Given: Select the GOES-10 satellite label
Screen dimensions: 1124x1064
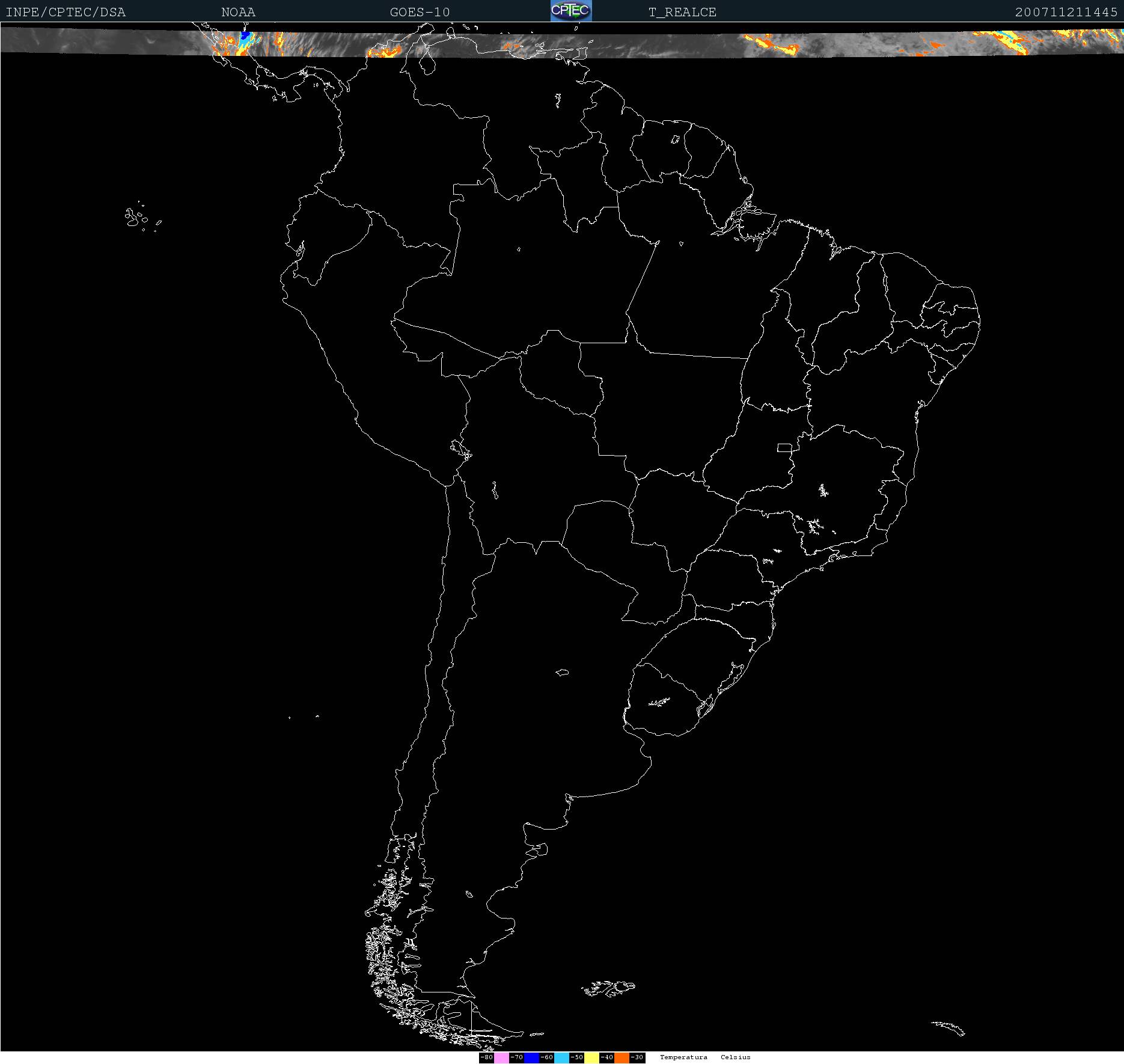Looking at the screenshot, I should [x=420, y=12].
